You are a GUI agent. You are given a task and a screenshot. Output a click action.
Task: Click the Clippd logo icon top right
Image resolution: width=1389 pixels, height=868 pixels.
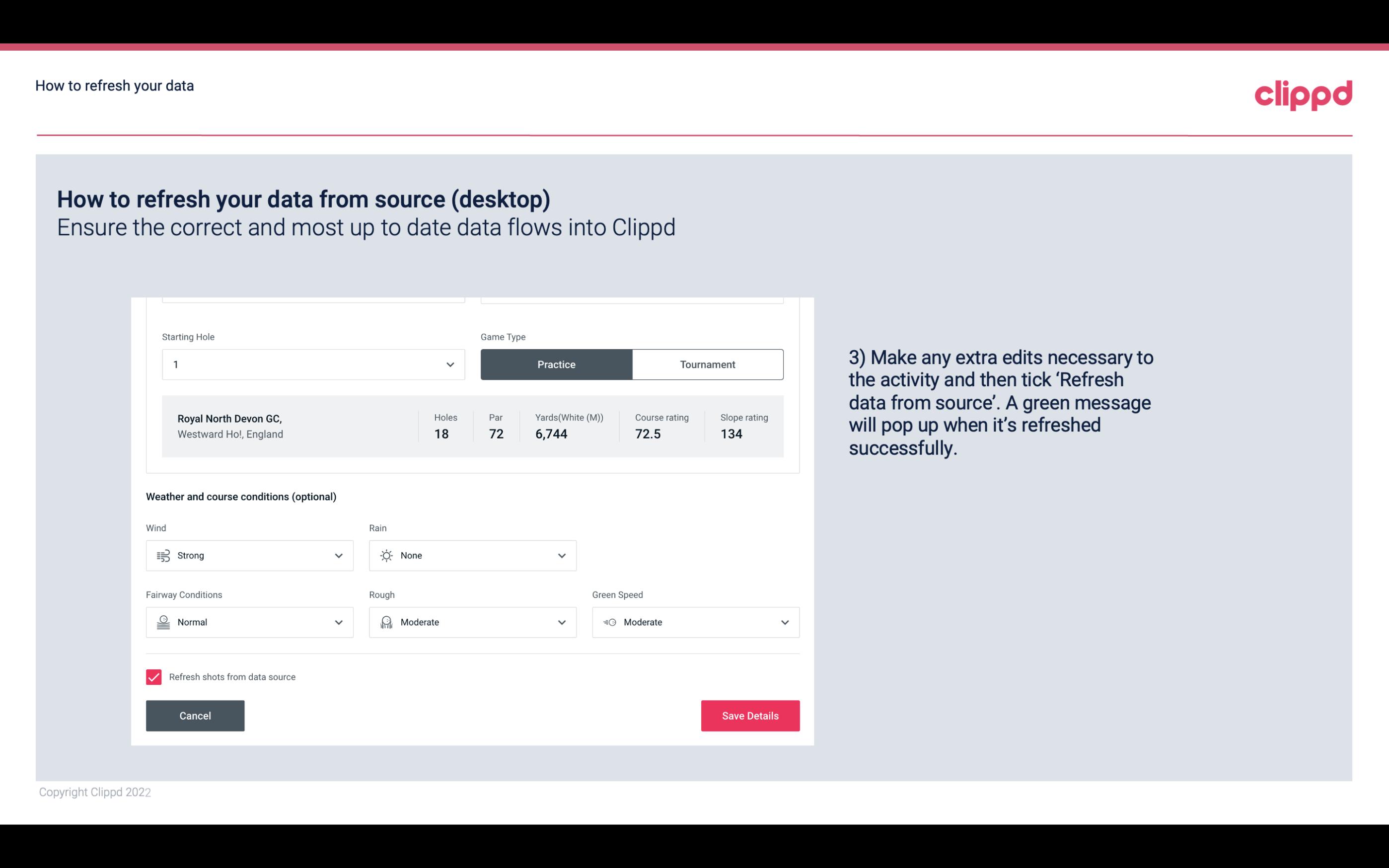[x=1303, y=93]
